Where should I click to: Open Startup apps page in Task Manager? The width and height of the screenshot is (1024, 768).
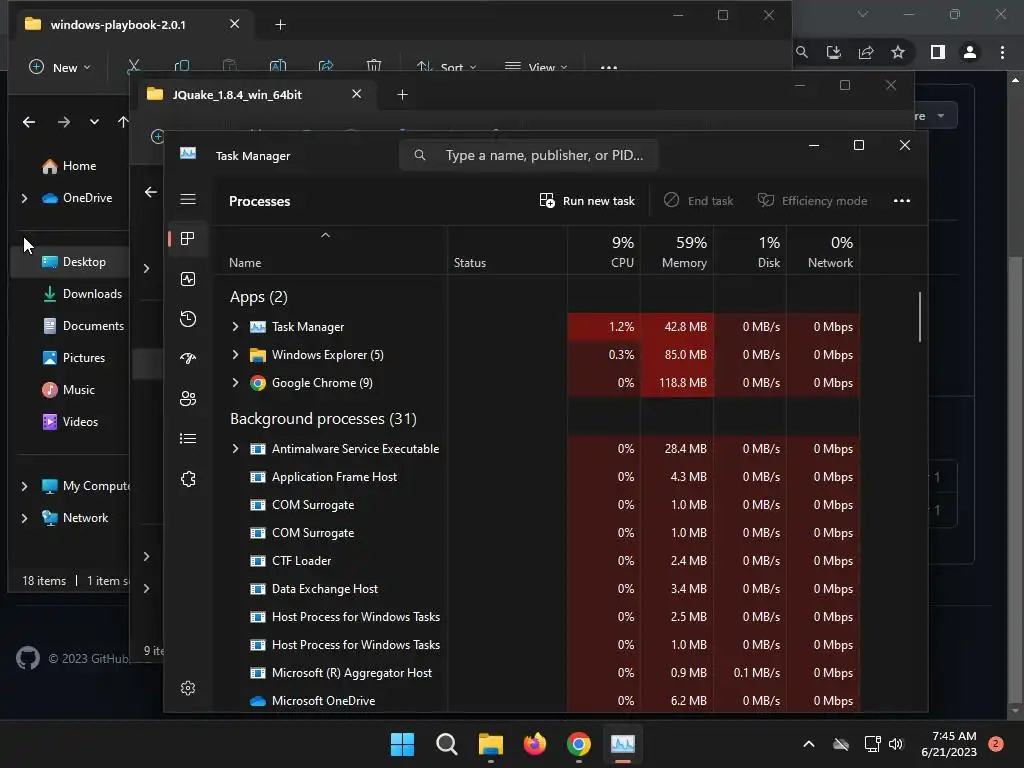[188, 359]
